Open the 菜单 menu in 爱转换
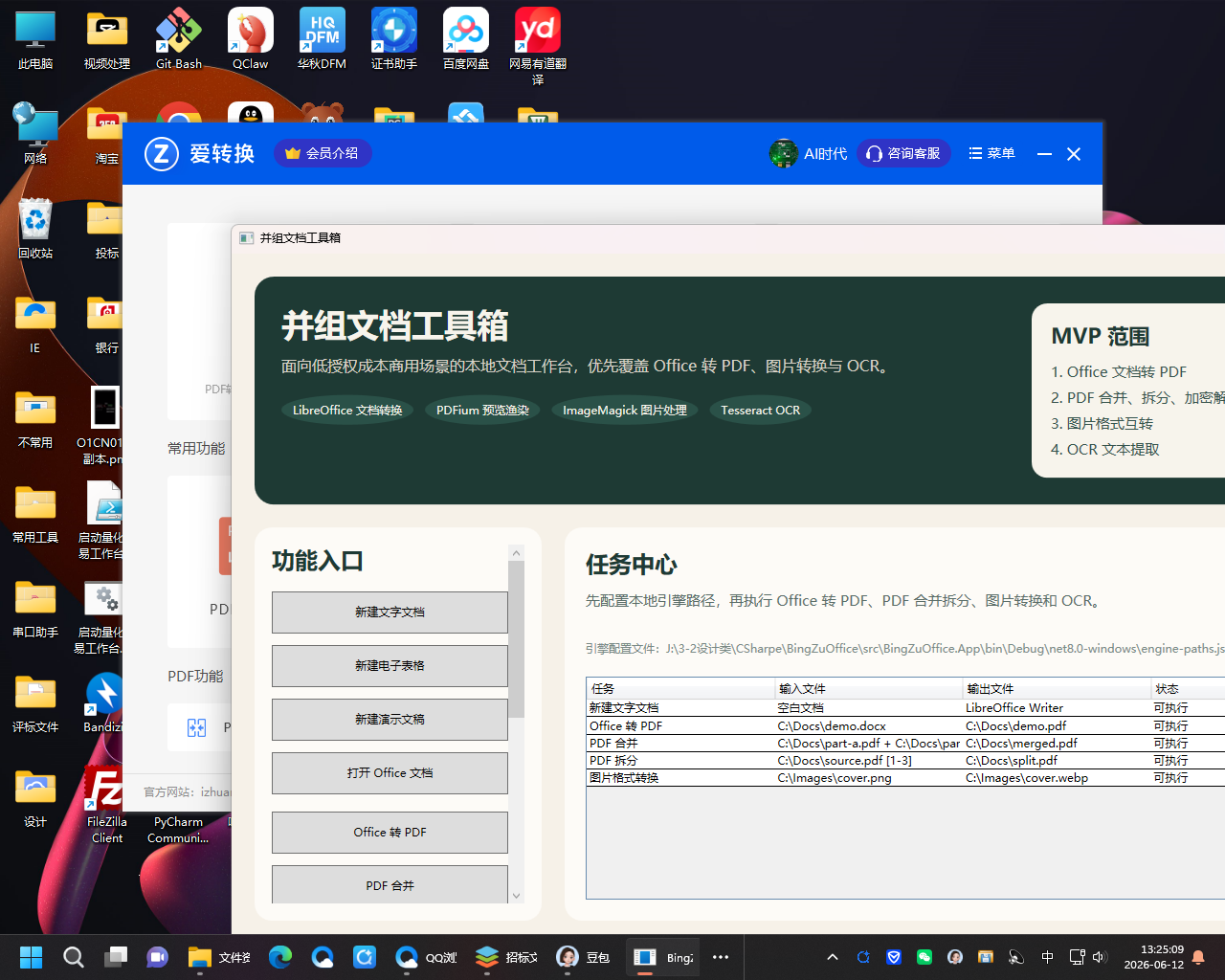The width and height of the screenshot is (1225, 980). (991, 153)
